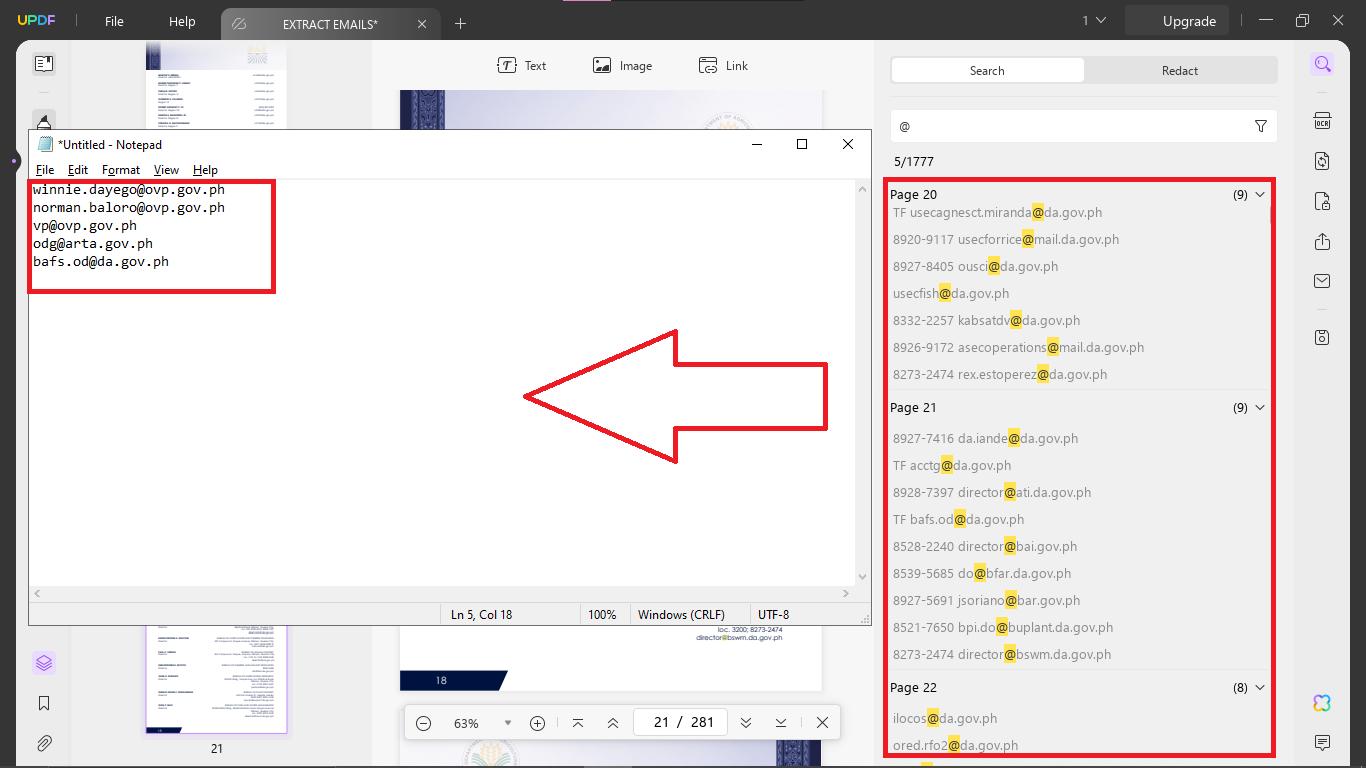Open the search filter icon

(1259, 126)
